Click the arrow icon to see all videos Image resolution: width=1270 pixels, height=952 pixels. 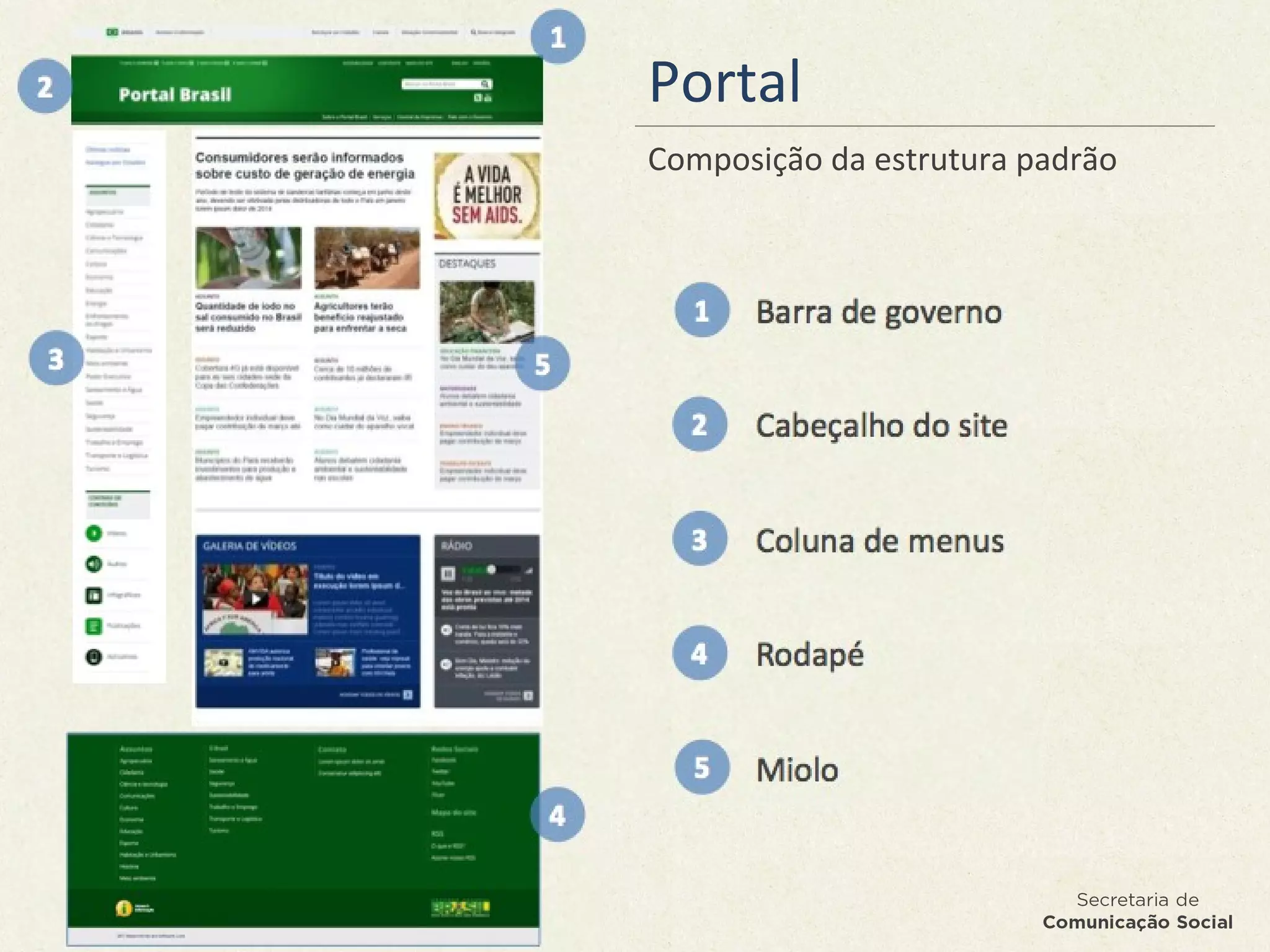point(407,695)
